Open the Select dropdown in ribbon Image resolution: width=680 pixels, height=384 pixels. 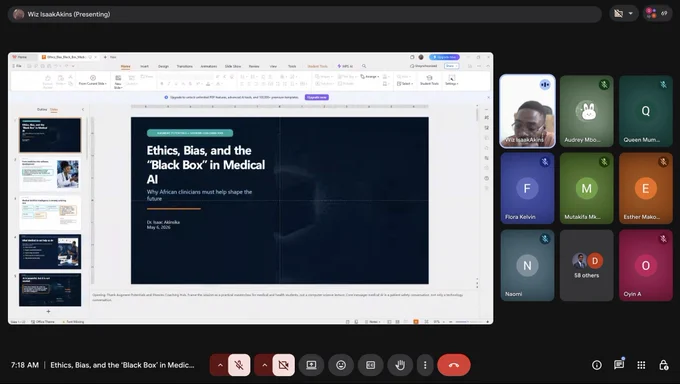[x=405, y=83]
